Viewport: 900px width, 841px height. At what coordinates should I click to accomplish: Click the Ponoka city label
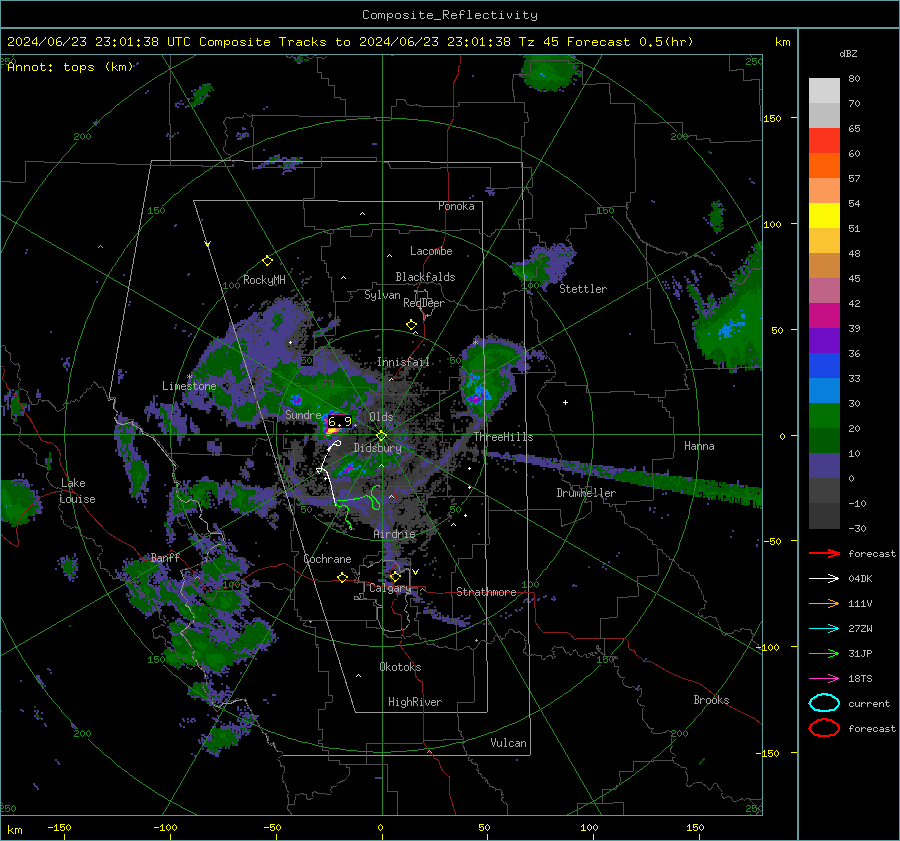(x=456, y=206)
